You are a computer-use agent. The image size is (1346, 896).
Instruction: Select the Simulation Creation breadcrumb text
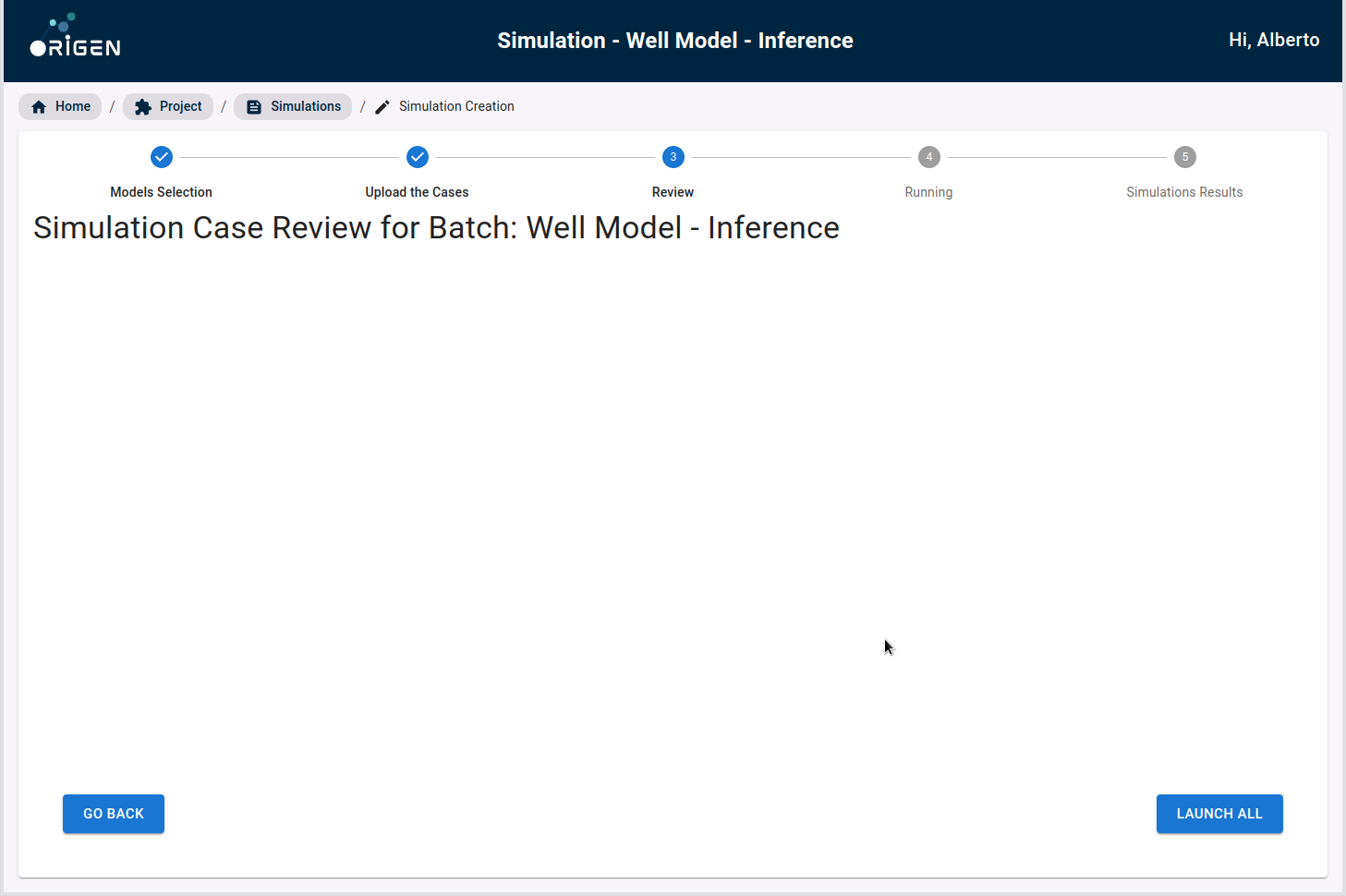point(456,106)
